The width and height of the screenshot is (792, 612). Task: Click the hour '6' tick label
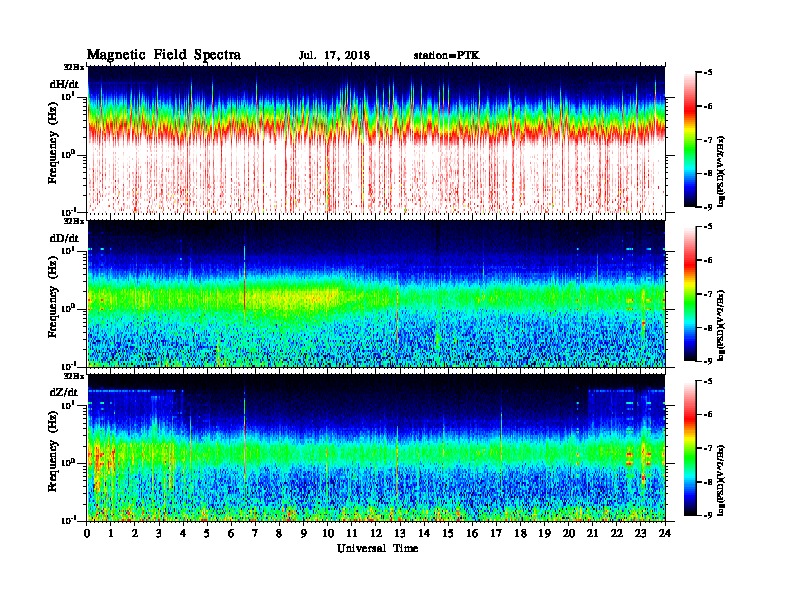pos(231,533)
